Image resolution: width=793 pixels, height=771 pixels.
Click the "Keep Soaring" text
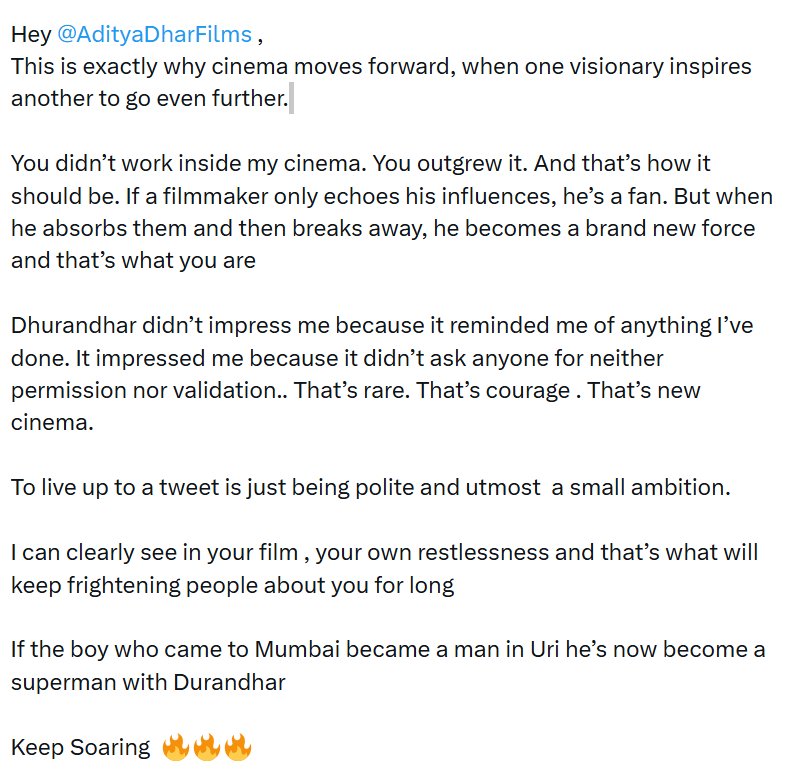pyautogui.click(x=80, y=747)
